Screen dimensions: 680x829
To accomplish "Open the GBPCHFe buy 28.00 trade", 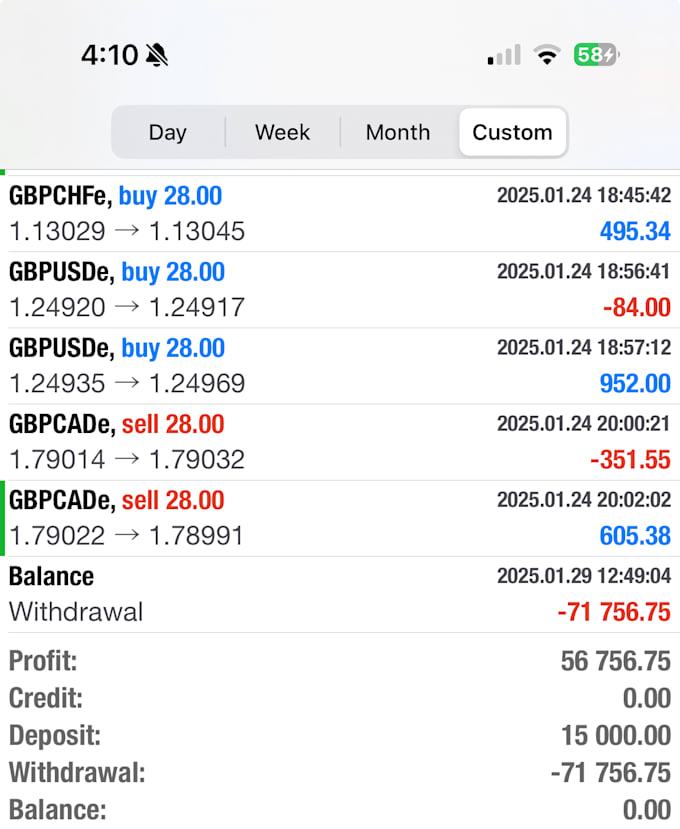I will (340, 212).
